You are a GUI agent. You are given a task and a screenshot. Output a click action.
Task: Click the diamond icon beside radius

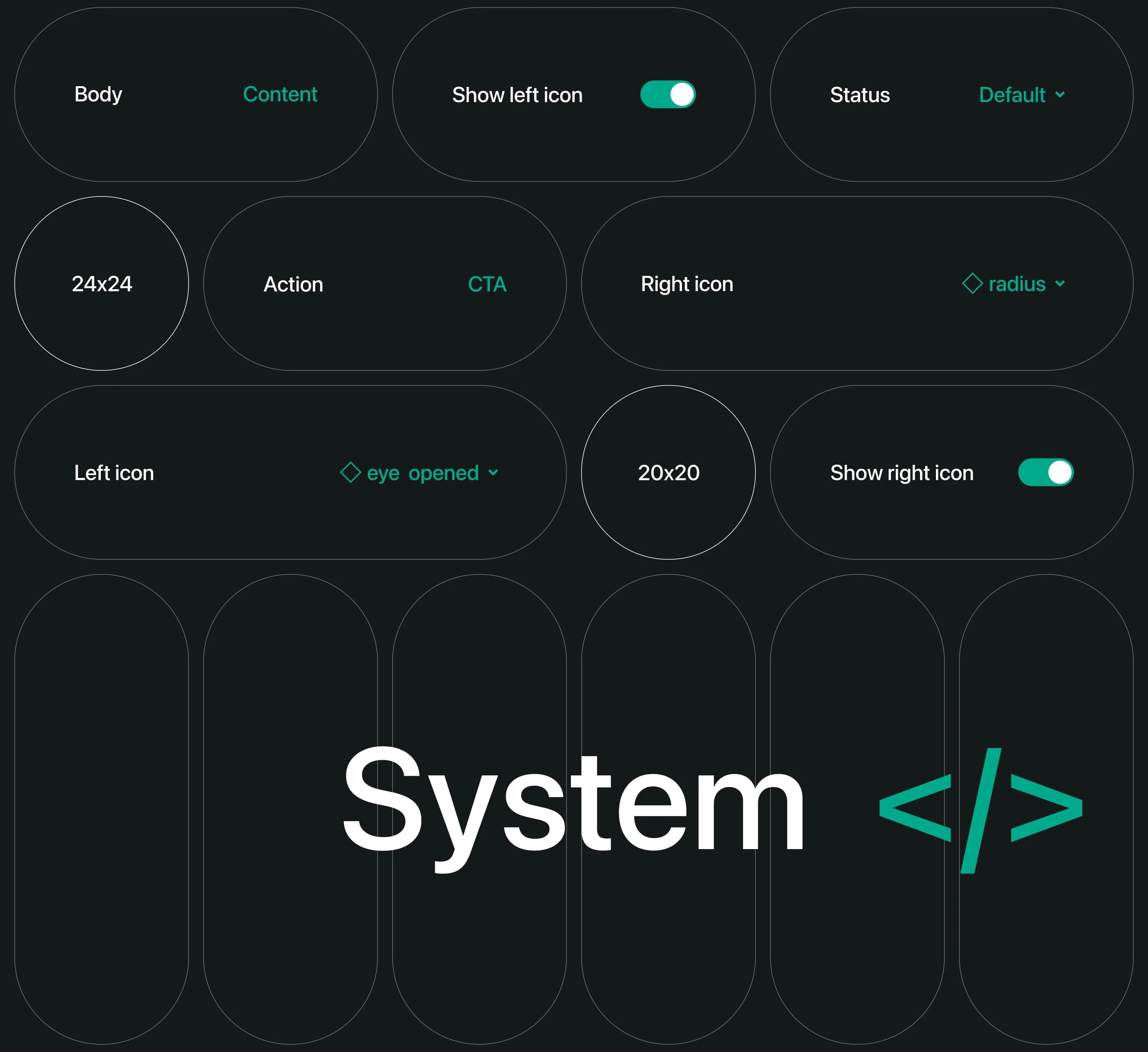coord(972,283)
